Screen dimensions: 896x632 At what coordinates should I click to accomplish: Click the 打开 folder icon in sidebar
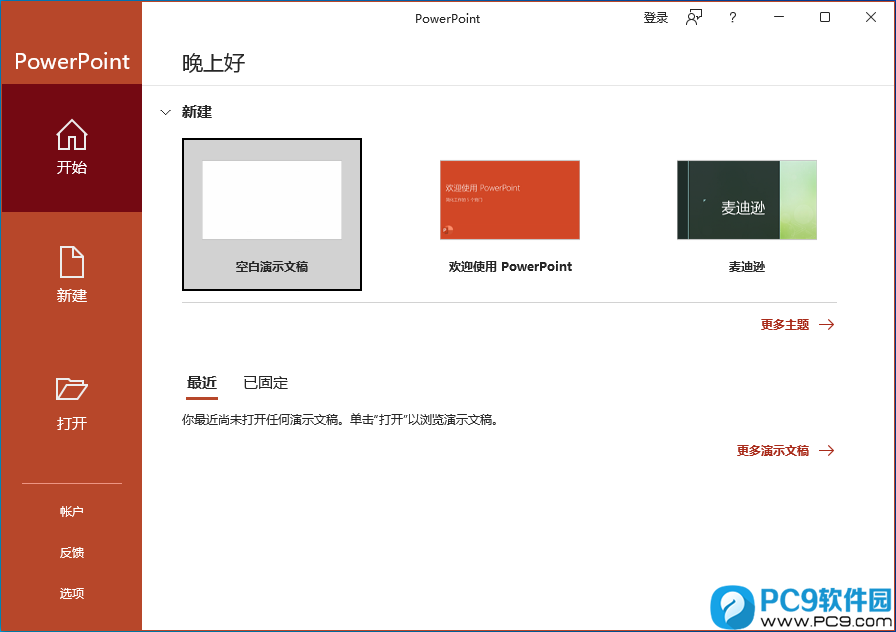[x=71, y=389]
